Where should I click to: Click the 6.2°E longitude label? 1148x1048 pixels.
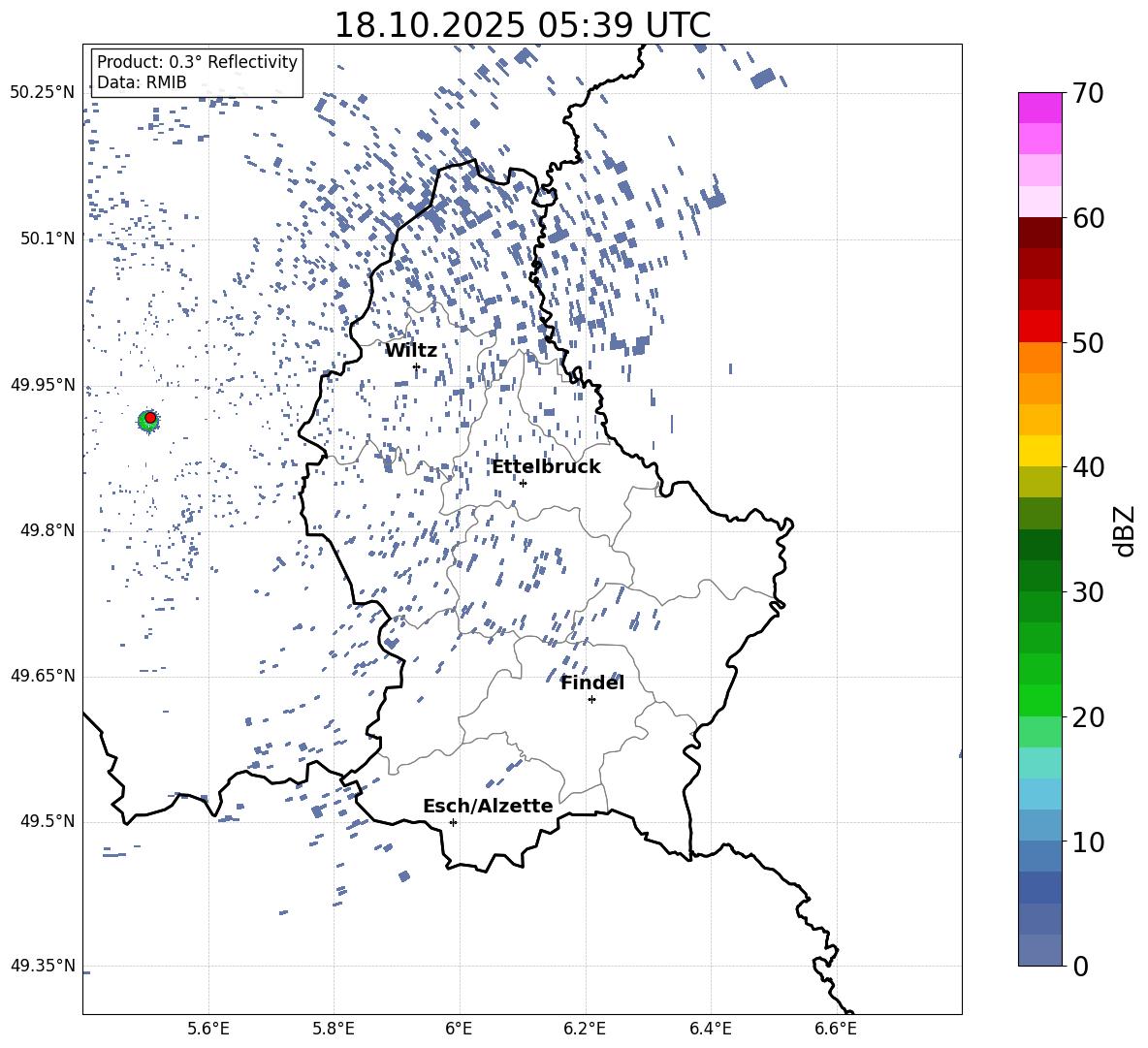click(x=585, y=1029)
